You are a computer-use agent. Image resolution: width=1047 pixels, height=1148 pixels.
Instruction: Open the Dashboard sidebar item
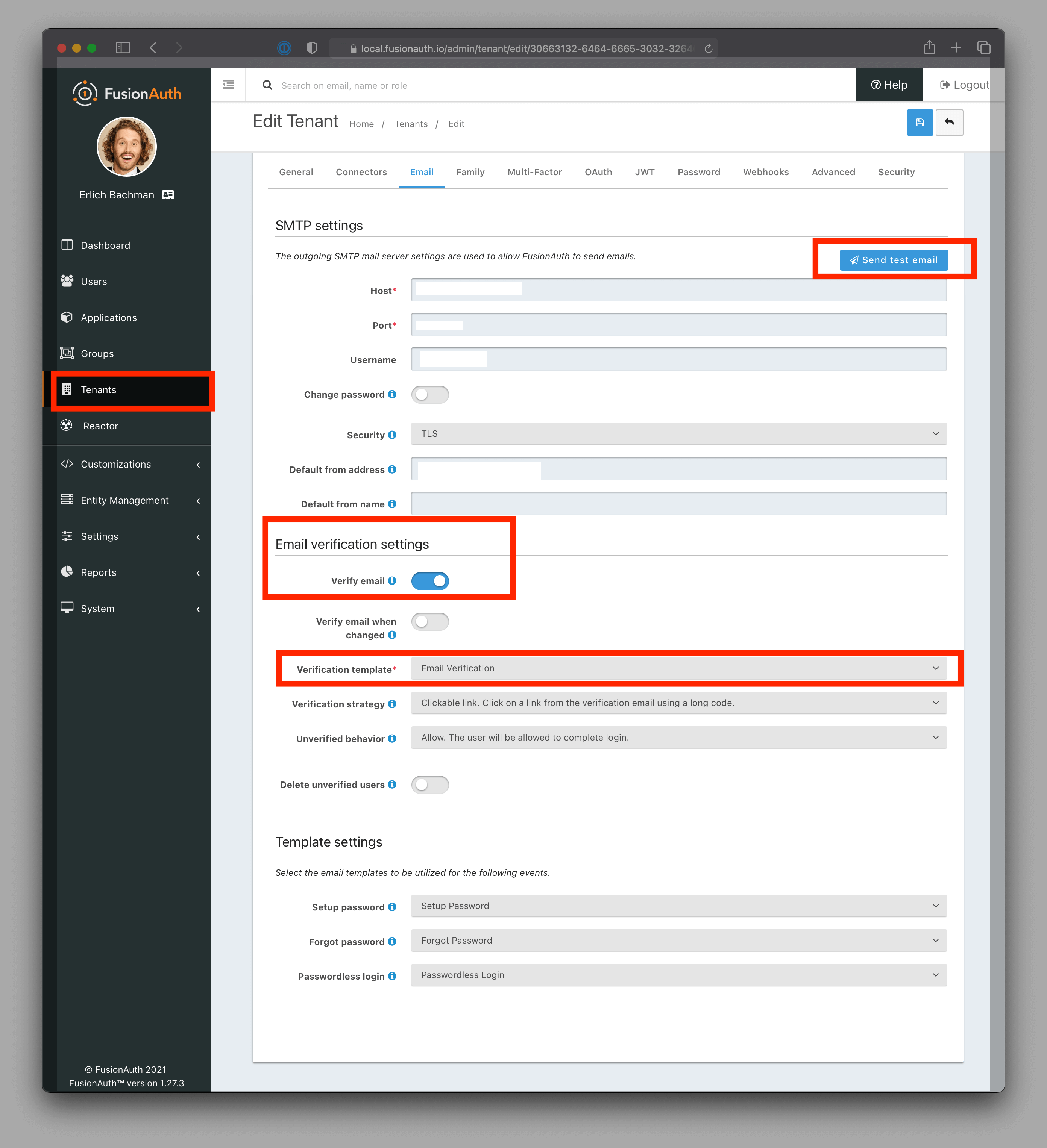[x=126, y=245]
